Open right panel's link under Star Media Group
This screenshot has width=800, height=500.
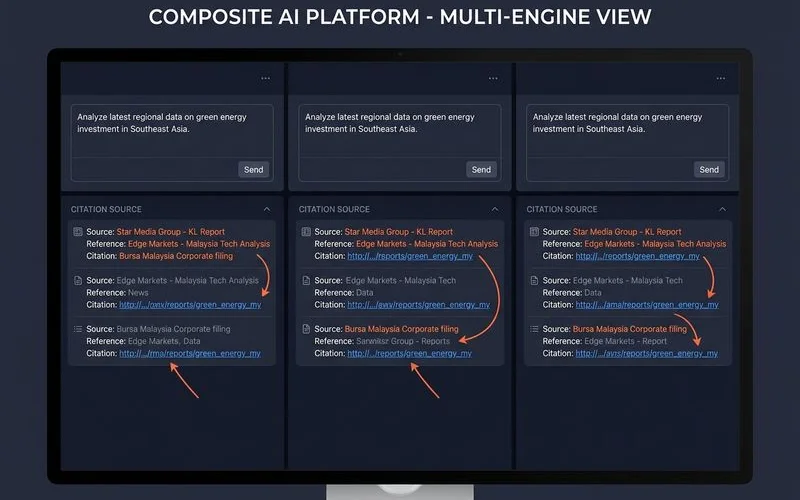point(637,256)
